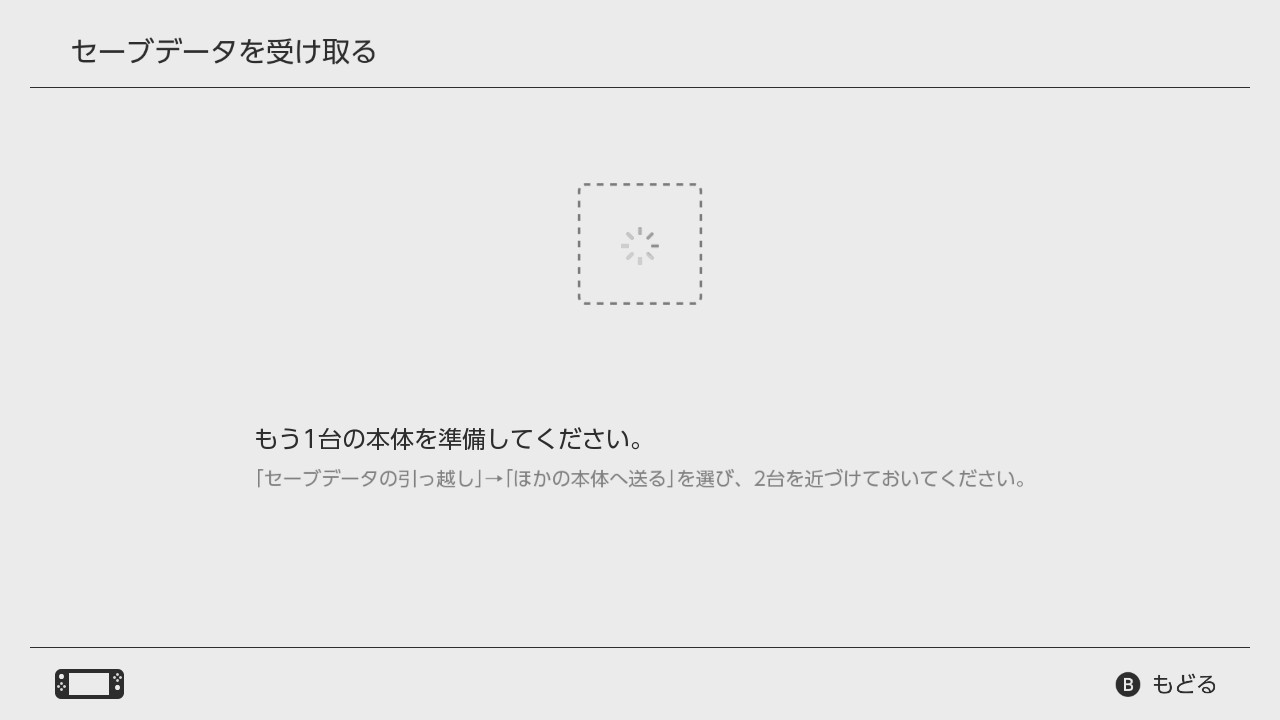Click the round B button icon
The image size is (1280, 720).
pyautogui.click(x=1128, y=684)
